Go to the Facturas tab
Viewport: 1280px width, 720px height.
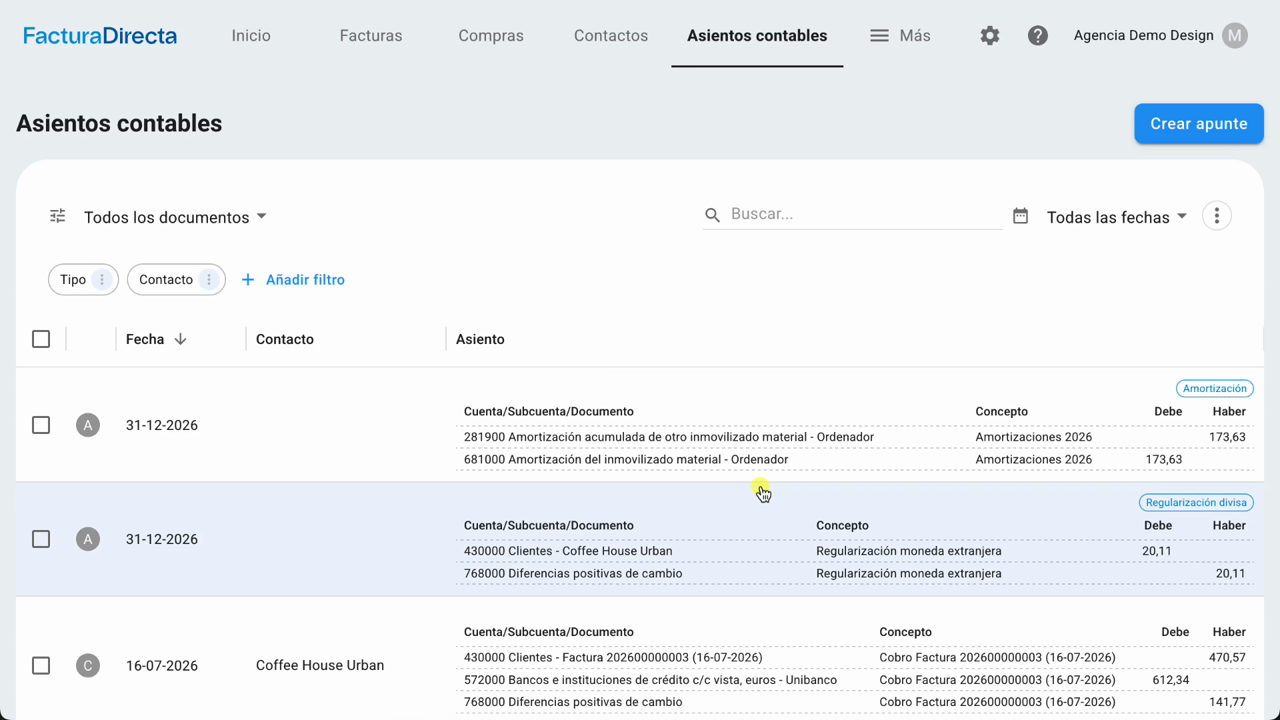[371, 36]
